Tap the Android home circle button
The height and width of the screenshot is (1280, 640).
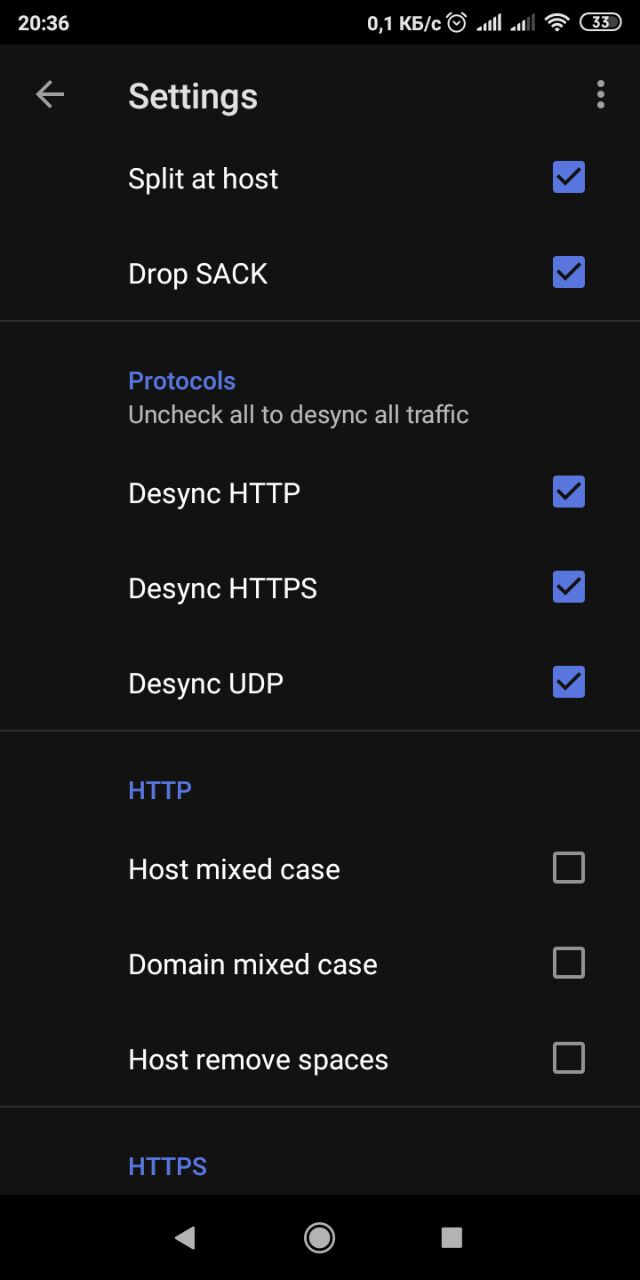pos(320,1238)
